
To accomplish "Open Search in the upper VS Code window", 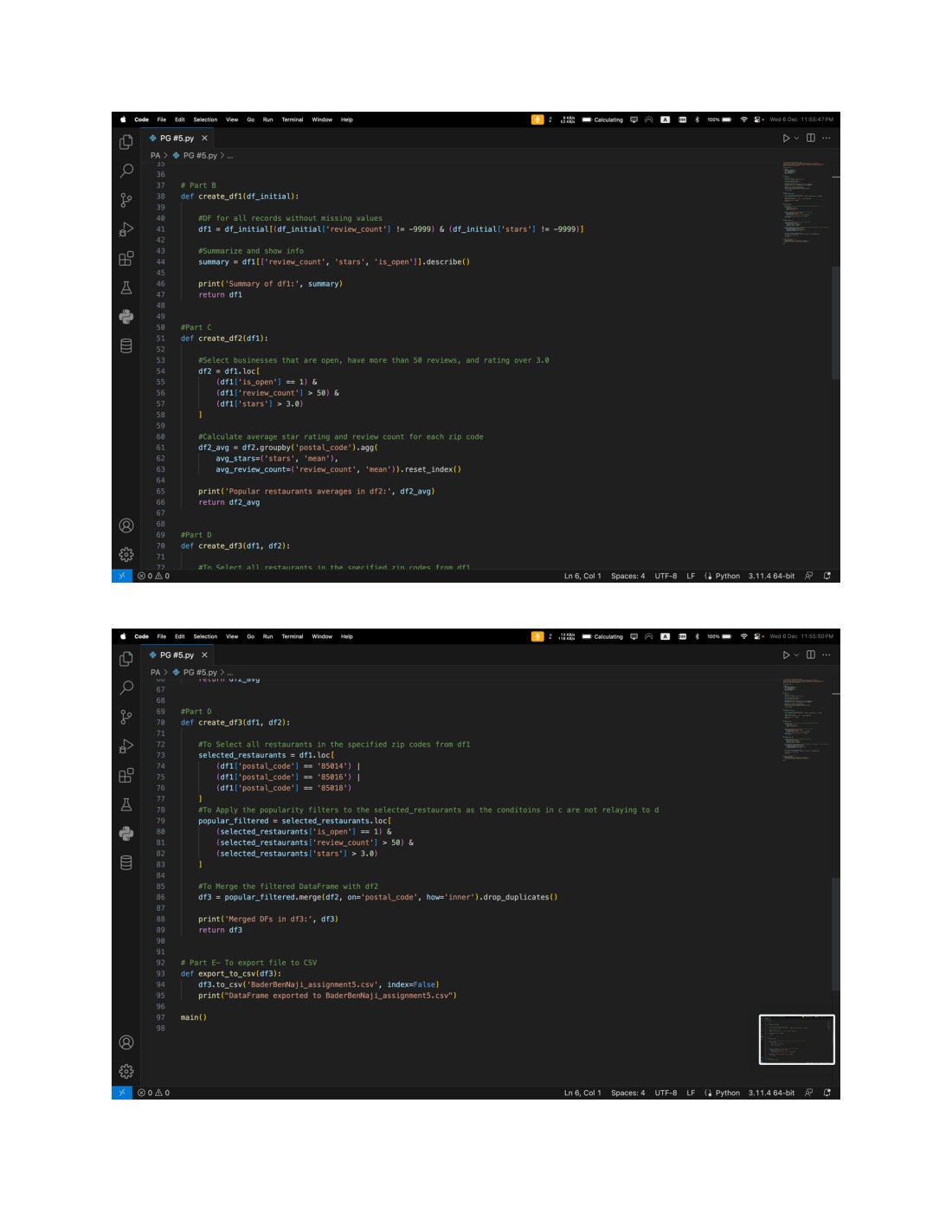I will pos(126,171).
